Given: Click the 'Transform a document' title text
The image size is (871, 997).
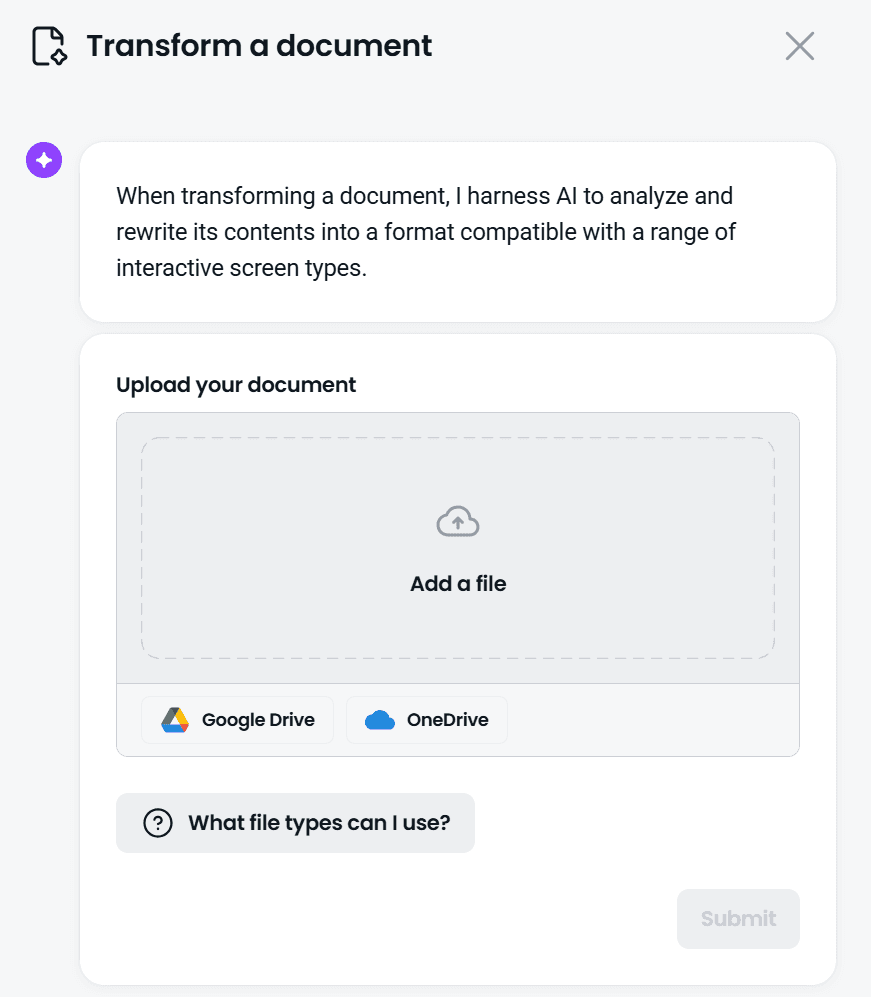Looking at the screenshot, I should (259, 46).
